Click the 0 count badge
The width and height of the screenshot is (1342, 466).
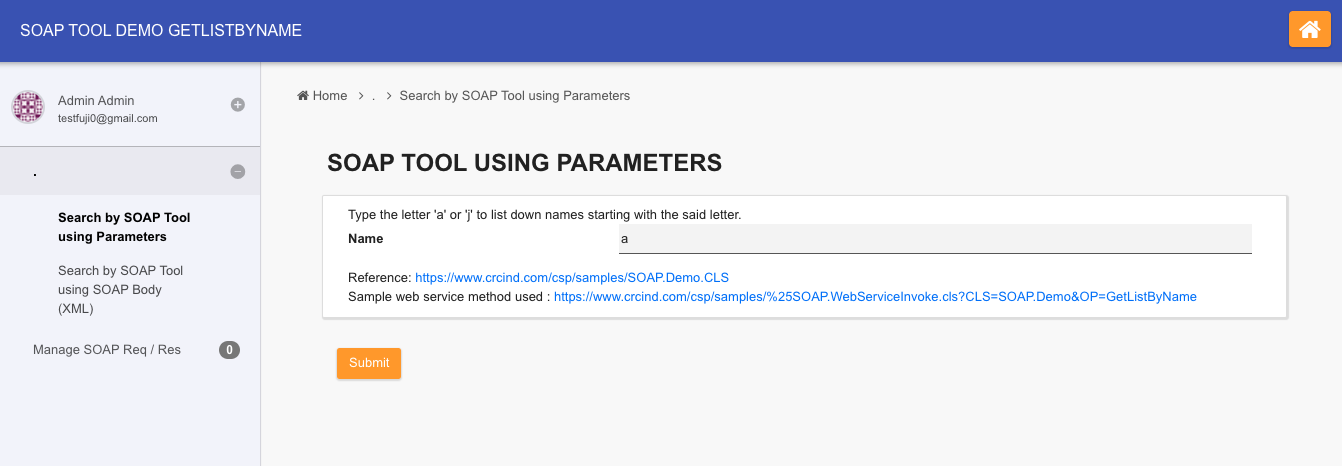(x=229, y=350)
